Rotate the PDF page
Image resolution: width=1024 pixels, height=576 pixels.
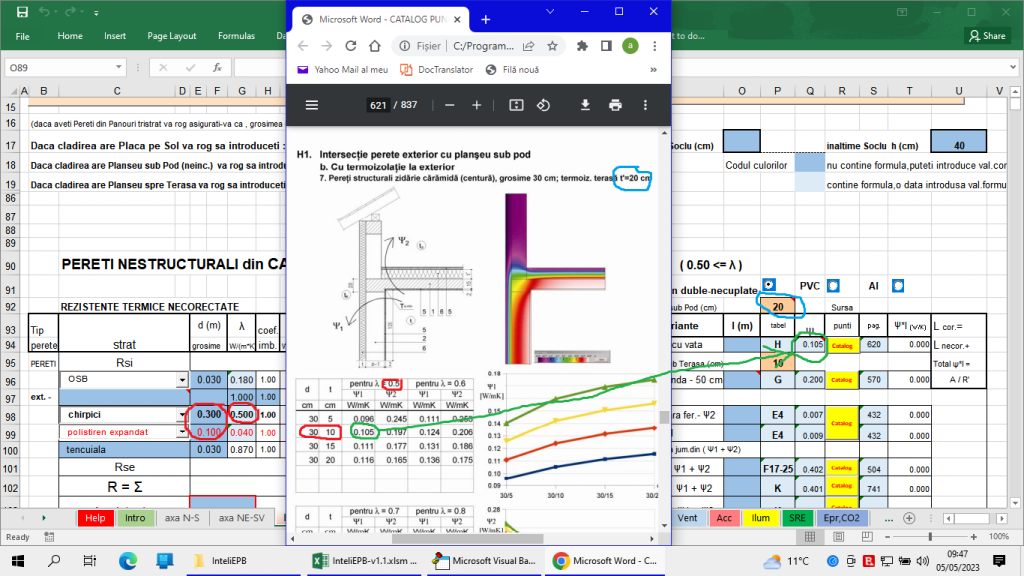(x=544, y=104)
